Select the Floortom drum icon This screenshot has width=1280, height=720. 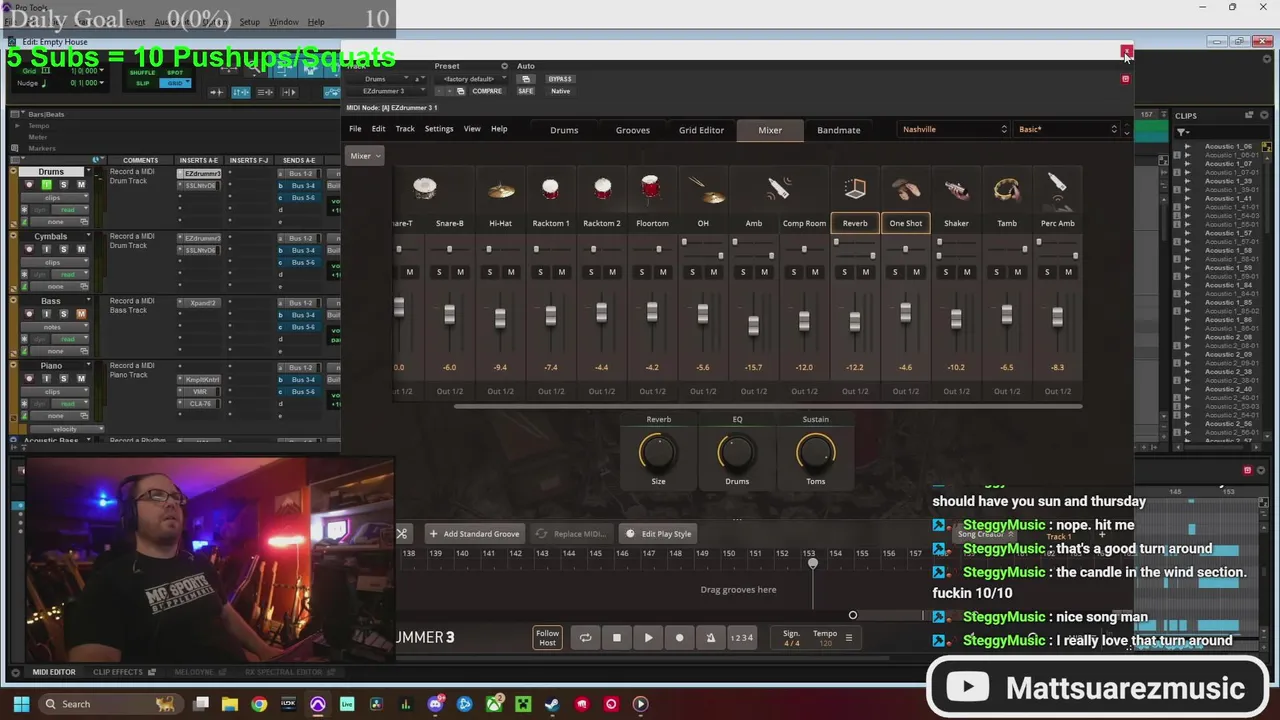pyautogui.click(x=652, y=189)
